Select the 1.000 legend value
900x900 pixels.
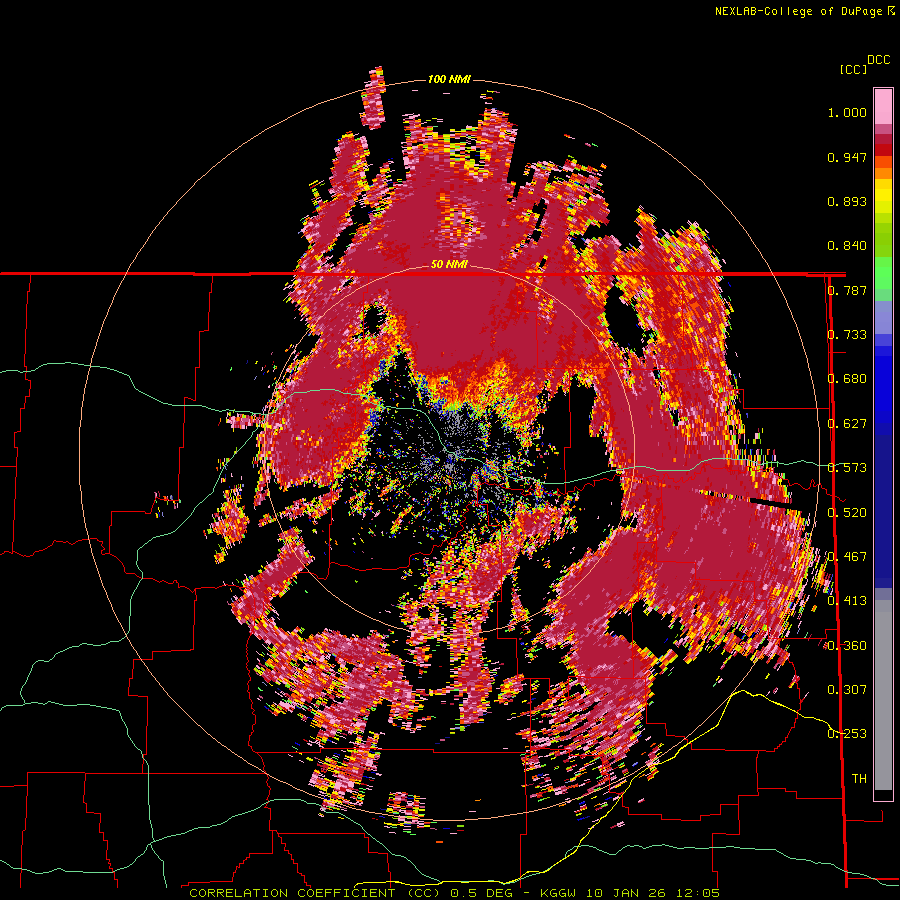pos(847,112)
